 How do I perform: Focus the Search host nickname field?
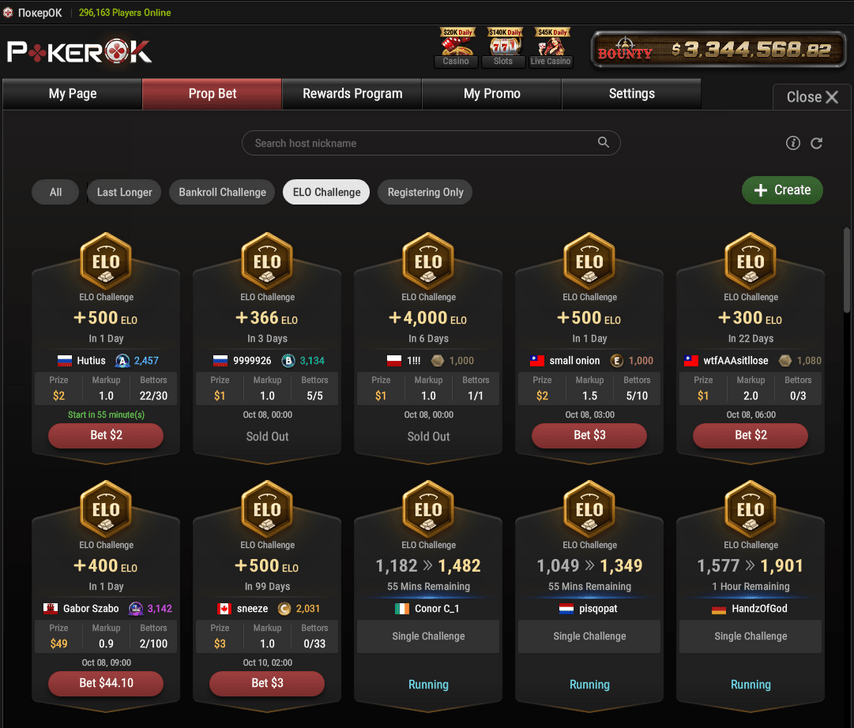pos(431,143)
